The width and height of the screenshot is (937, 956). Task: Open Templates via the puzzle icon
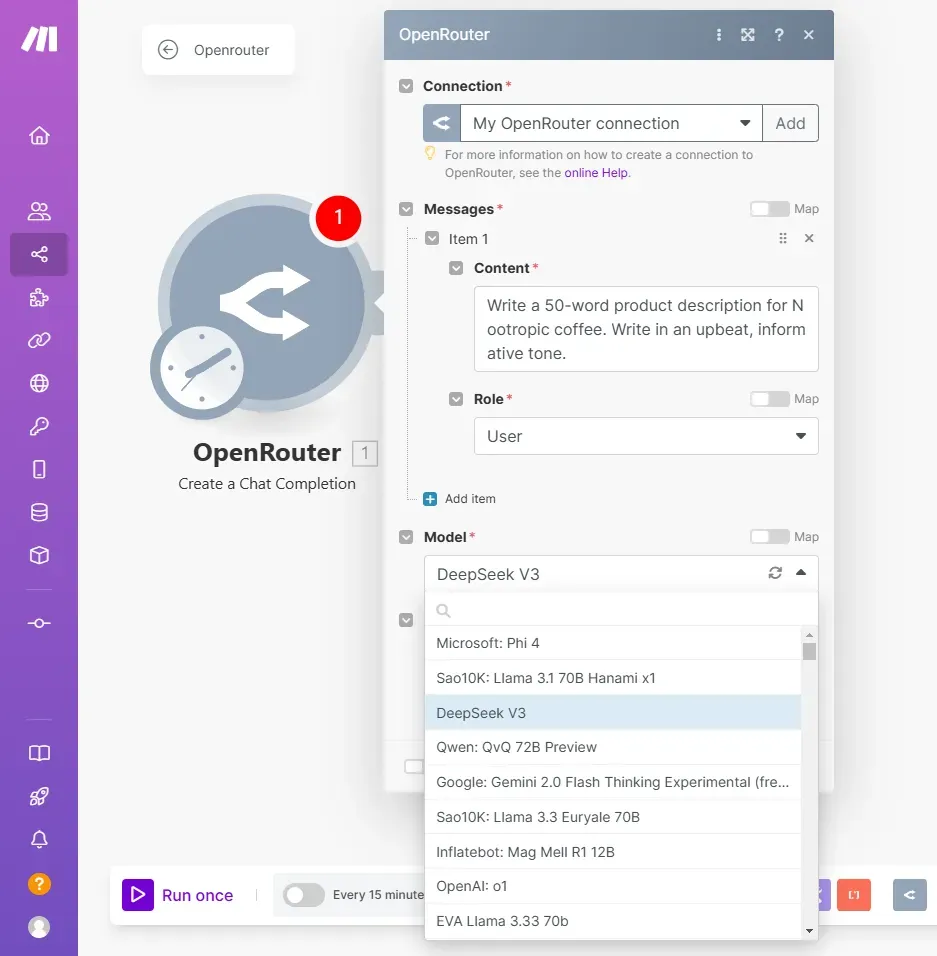point(39,298)
